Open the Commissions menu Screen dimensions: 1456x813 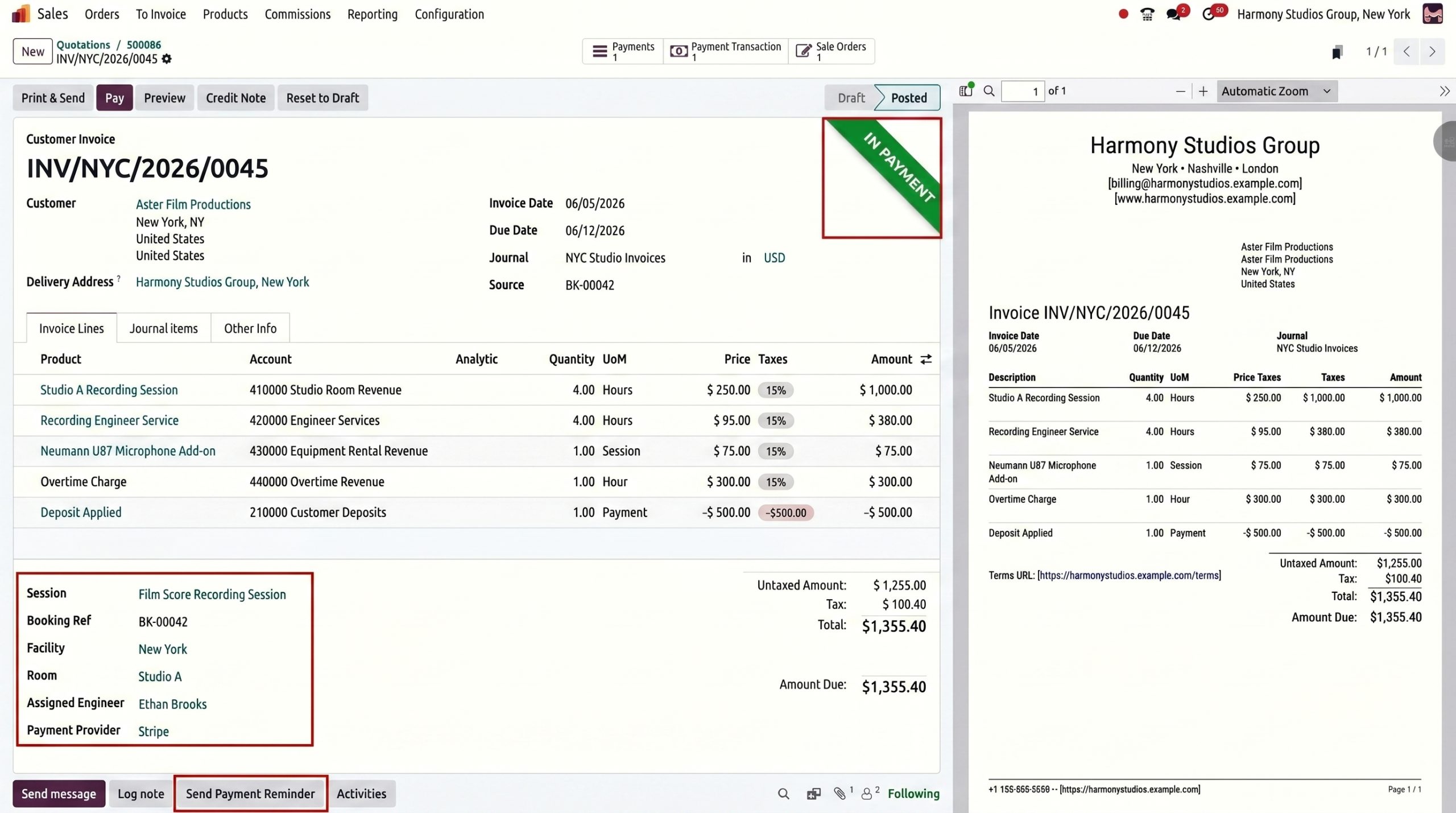point(297,14)
